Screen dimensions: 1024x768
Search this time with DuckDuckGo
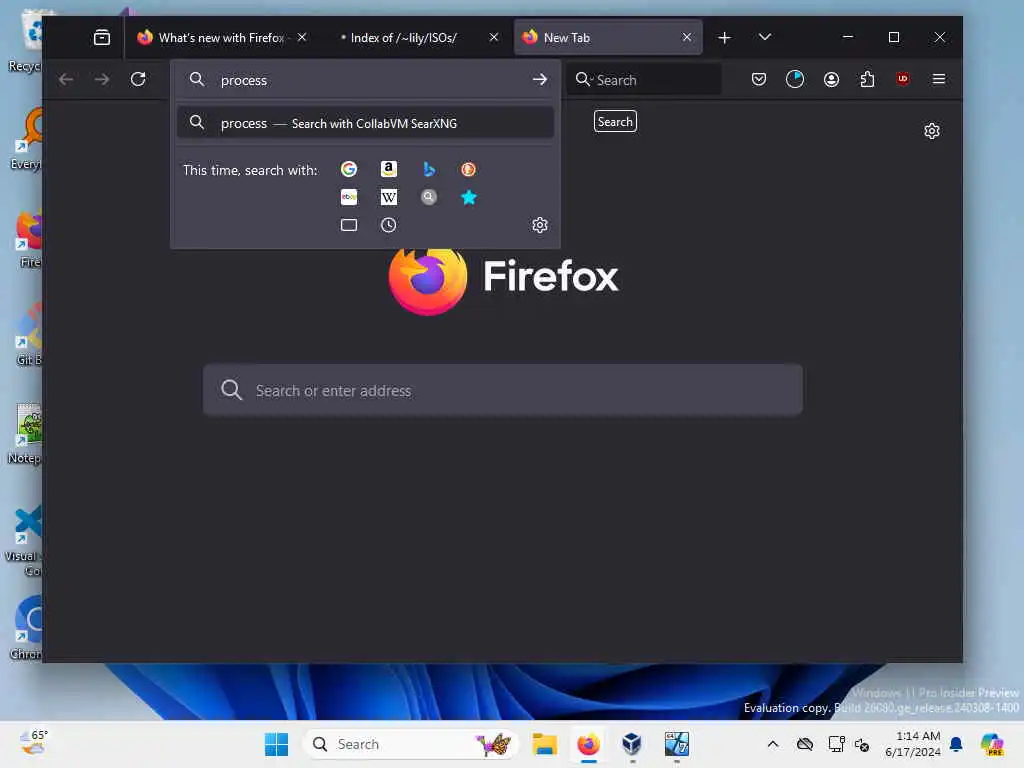(x=468, y=169)
